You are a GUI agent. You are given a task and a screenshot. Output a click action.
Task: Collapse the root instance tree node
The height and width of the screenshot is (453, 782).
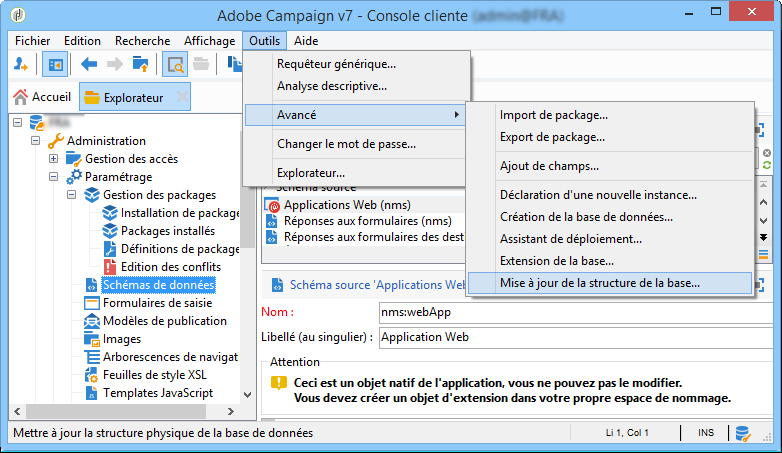pos(17,122)
